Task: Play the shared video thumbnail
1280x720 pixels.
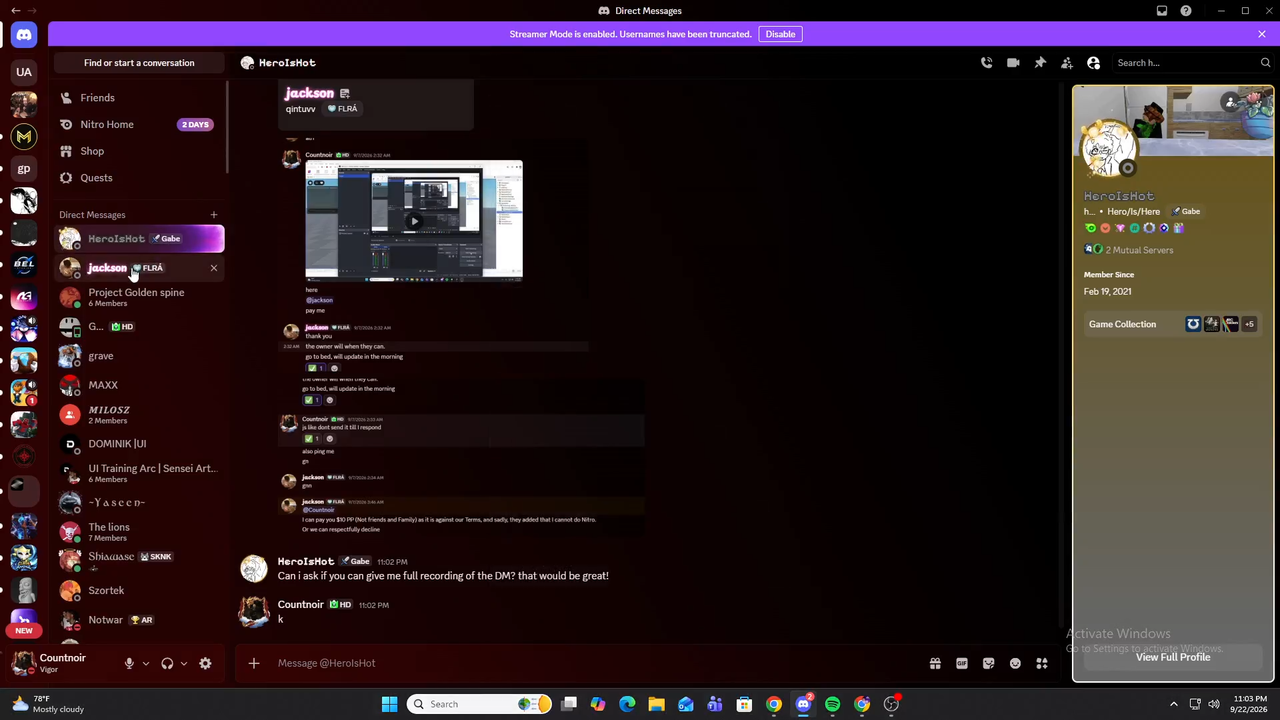Action: tap(414, 221)
